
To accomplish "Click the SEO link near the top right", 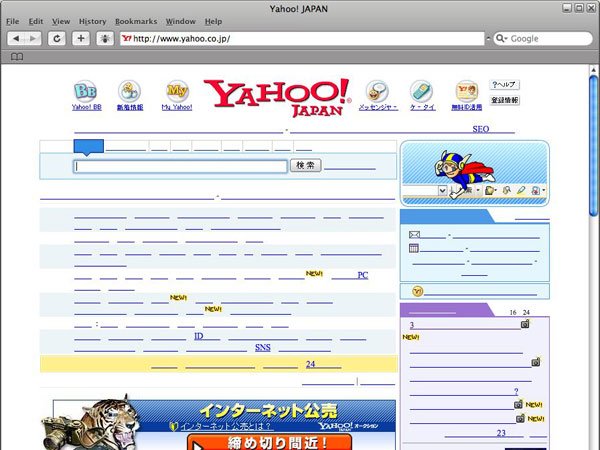I will pyautogui.click(x=481, y=129).
